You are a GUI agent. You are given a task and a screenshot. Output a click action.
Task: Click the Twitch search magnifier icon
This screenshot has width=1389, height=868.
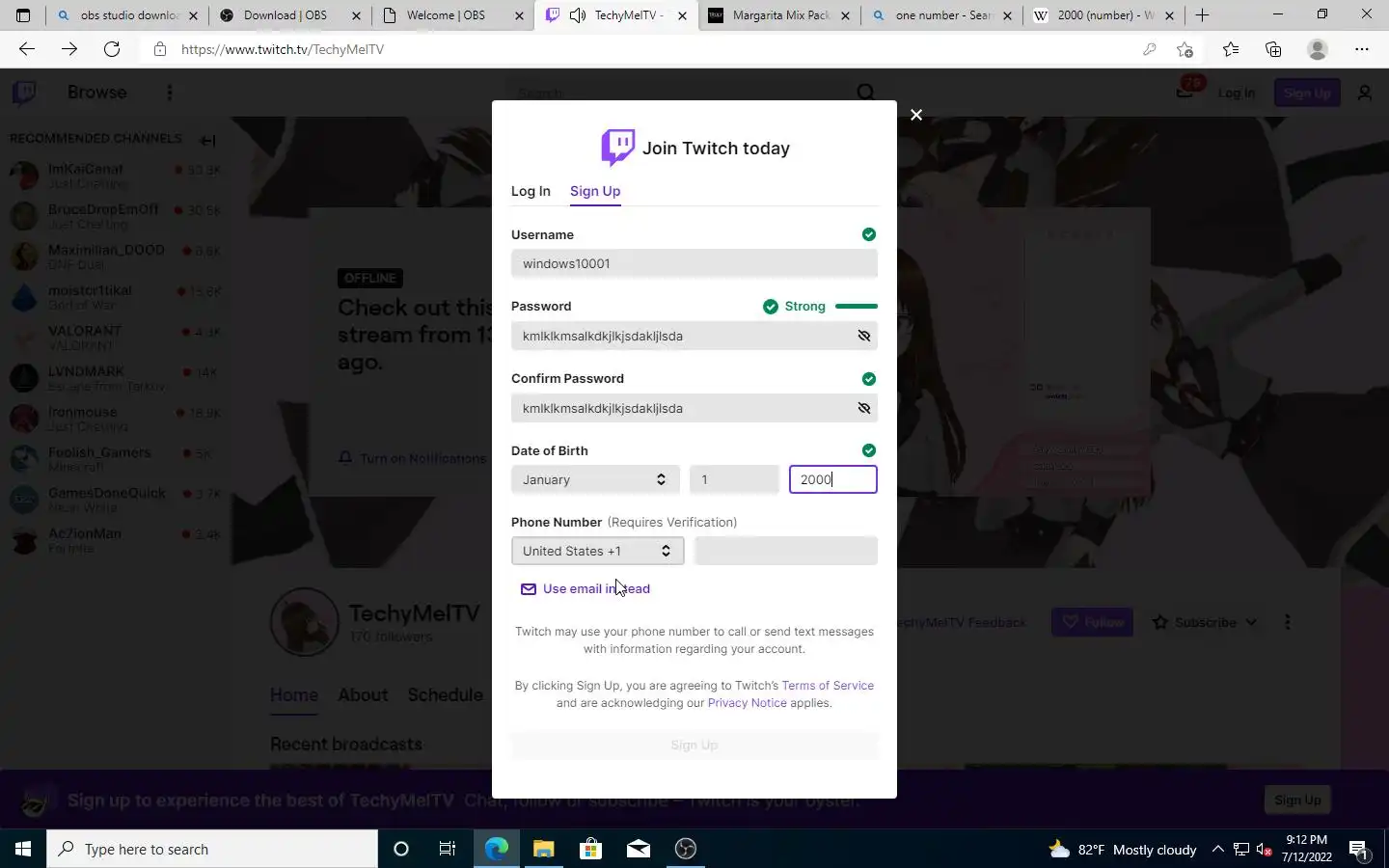click(866, 93)
